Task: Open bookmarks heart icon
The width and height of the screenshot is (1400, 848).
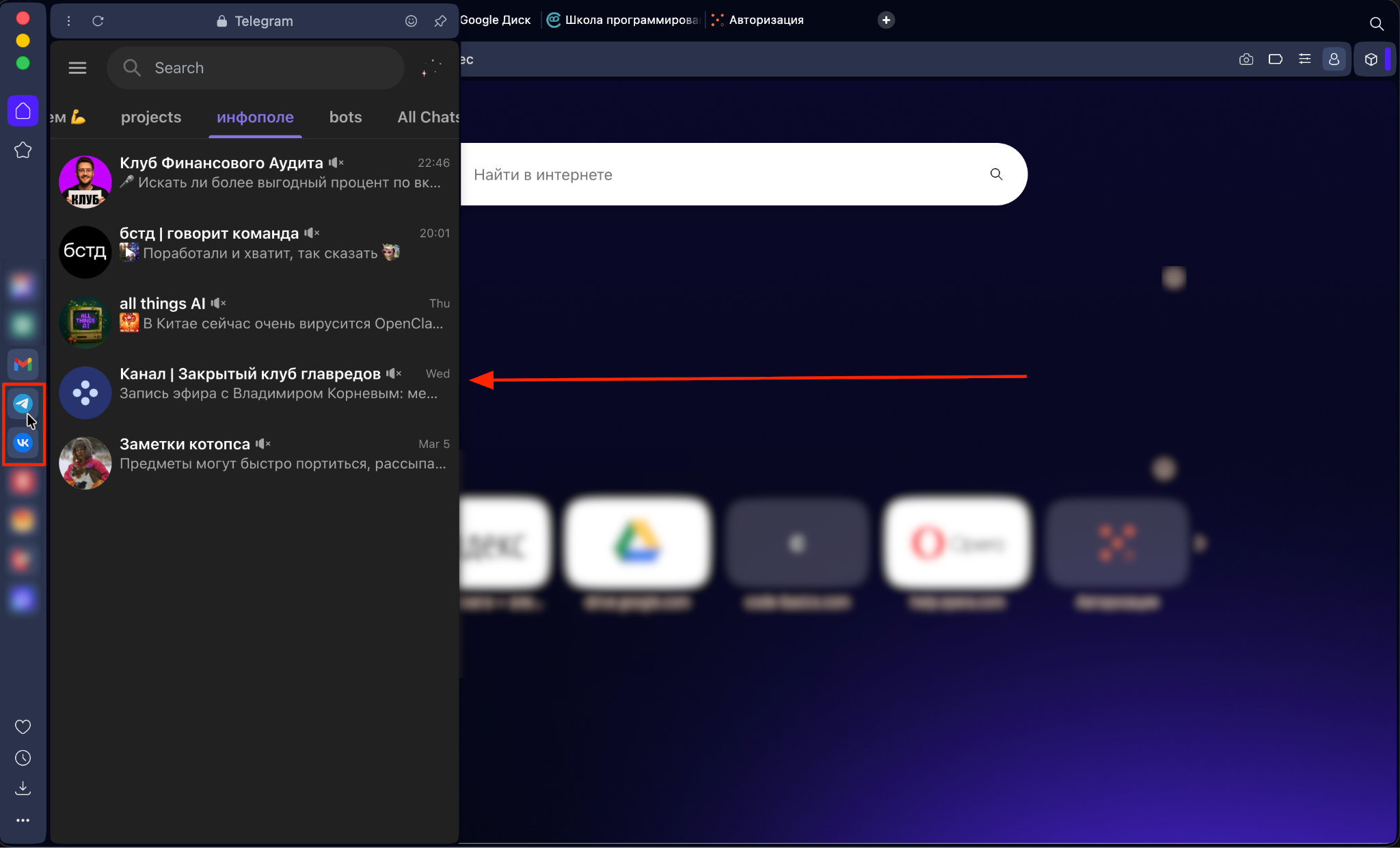Action: coord(23,726)
